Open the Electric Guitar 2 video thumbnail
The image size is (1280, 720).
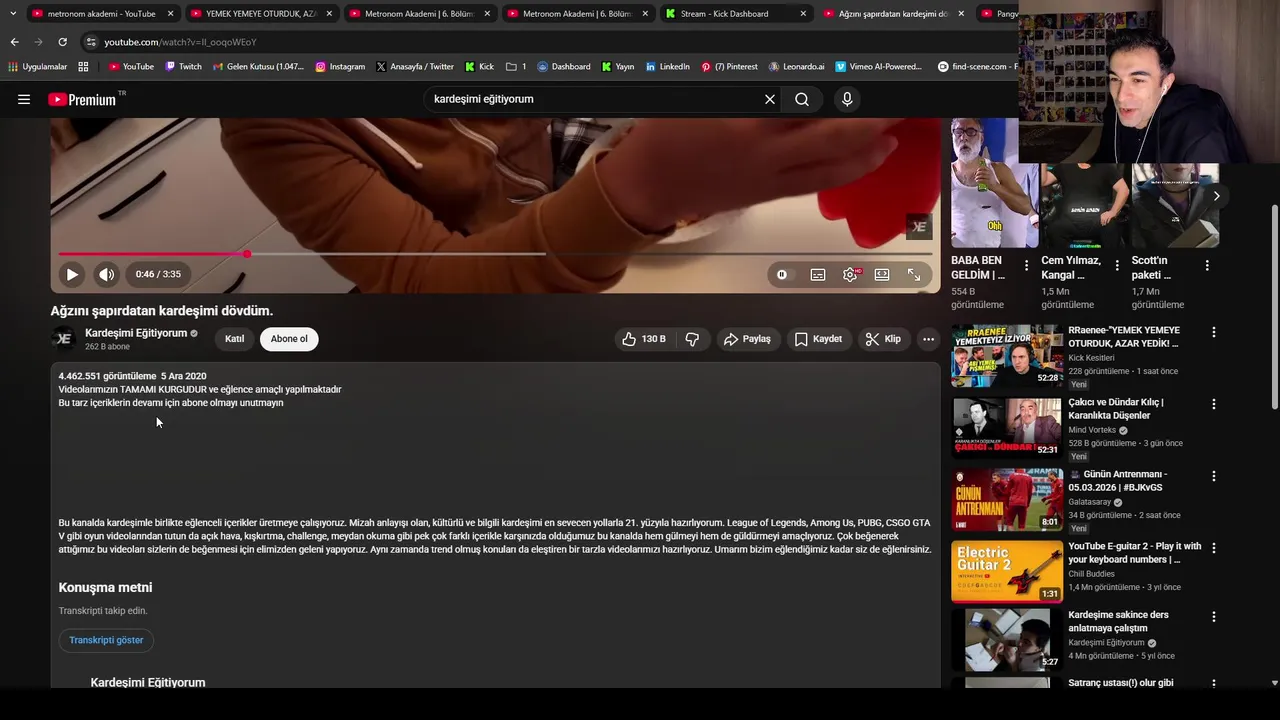pos(1007,571)
